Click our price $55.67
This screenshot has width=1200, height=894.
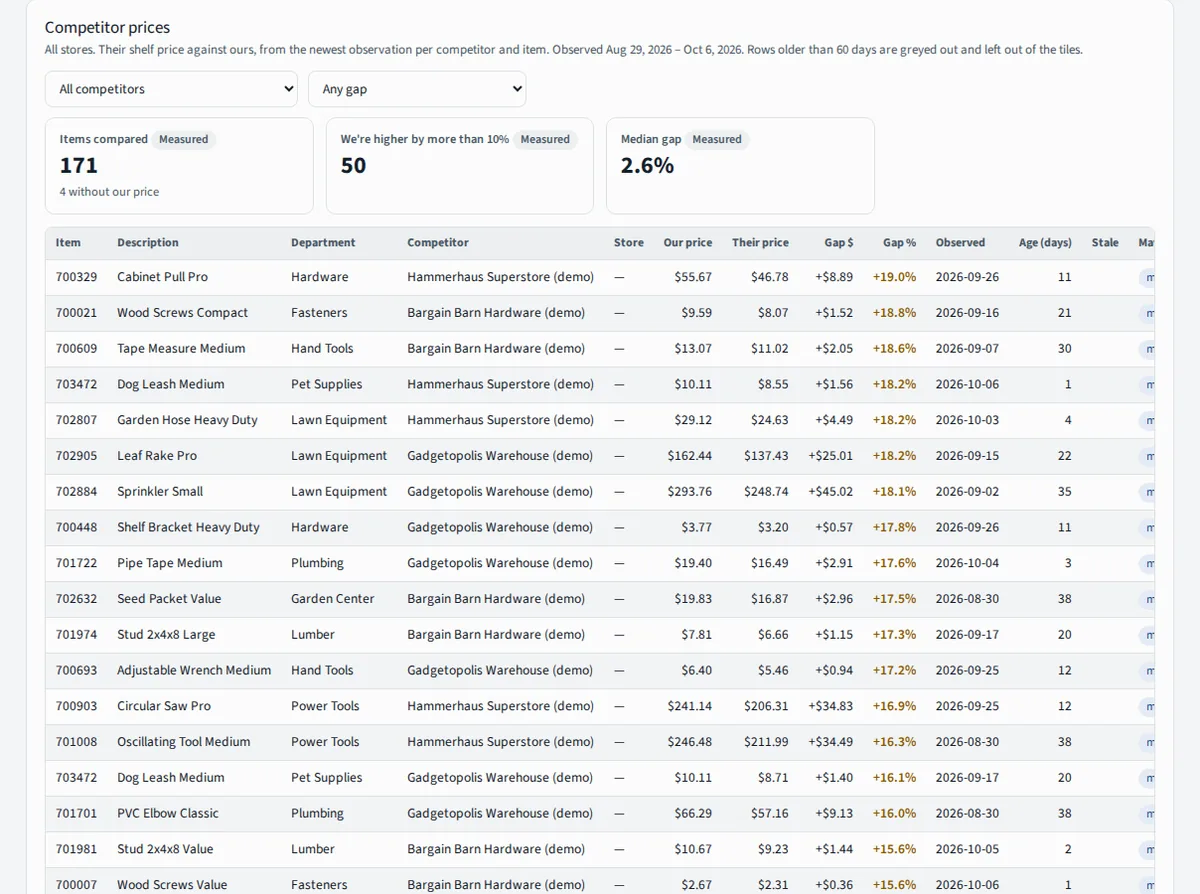(693, 277)
